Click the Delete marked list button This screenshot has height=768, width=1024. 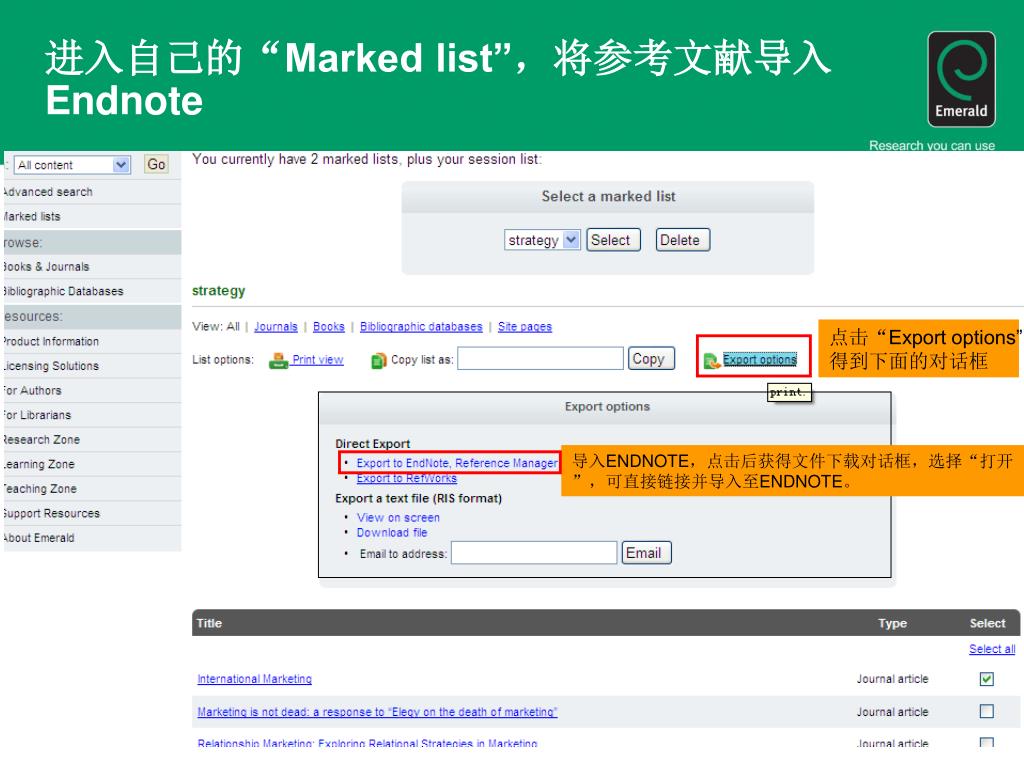tap(682, 240)
